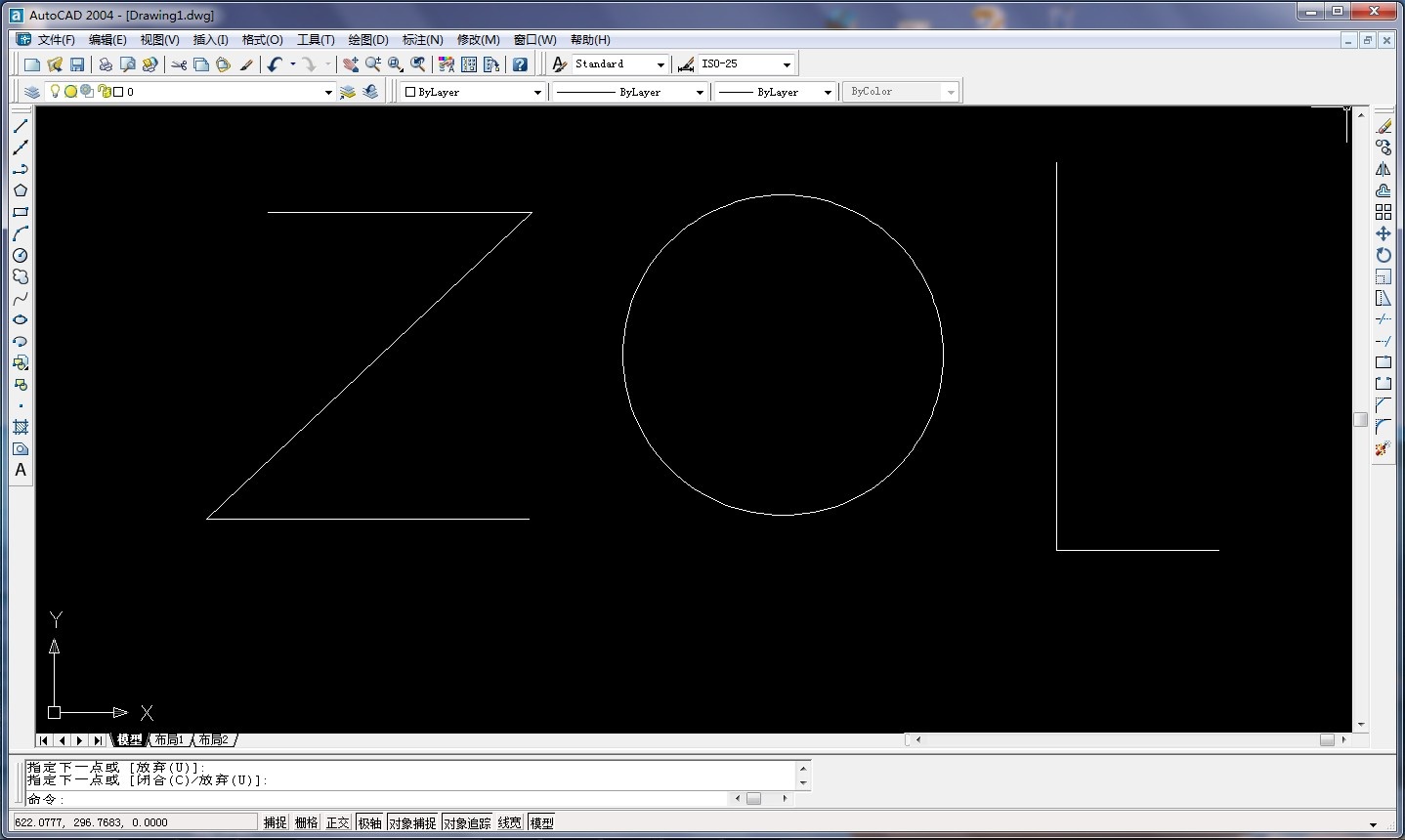Open the ByLayer linetype dropdown
The image size is (1405, 840).
700,92
